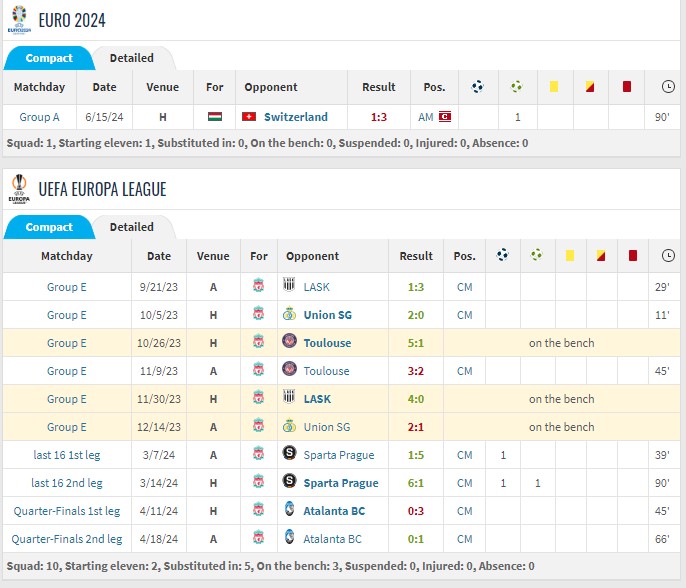The image size is (686, 588).
Task: Select the Compact tab under EURO 2024
Action: (49, 58)
